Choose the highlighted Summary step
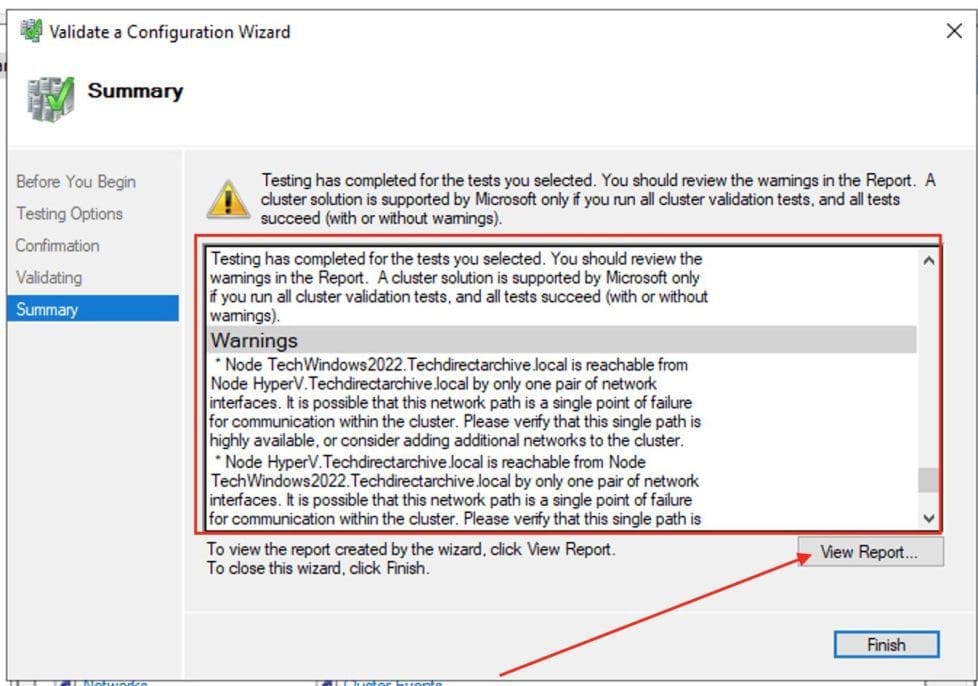The height and width of the screenshot is (686, 978). point(47,310)
